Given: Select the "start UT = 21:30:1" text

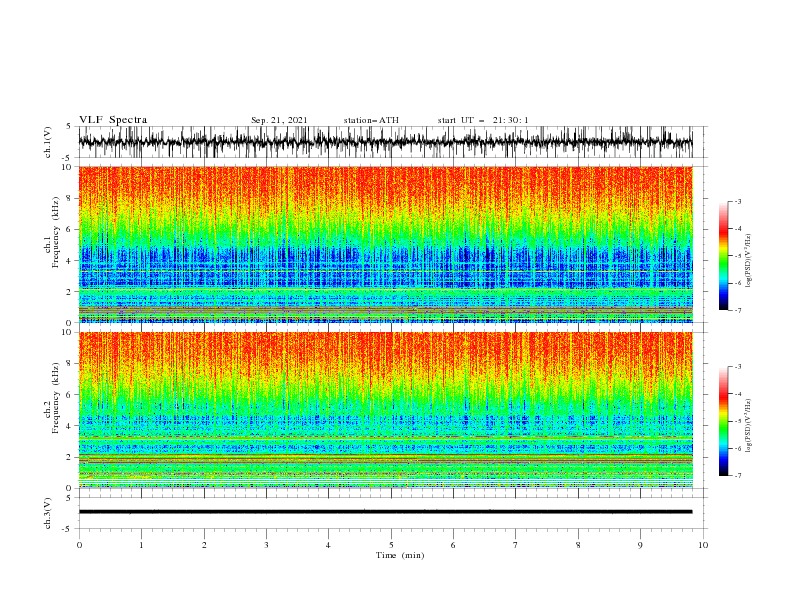Looking at the screenshot, I should [483, 120].
